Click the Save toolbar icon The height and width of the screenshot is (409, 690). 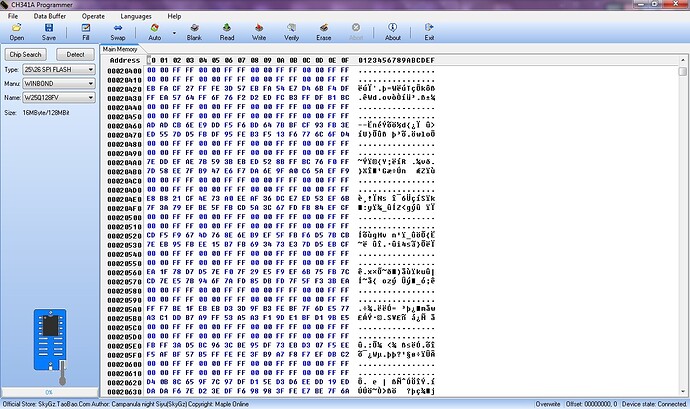tap(49, 30)
